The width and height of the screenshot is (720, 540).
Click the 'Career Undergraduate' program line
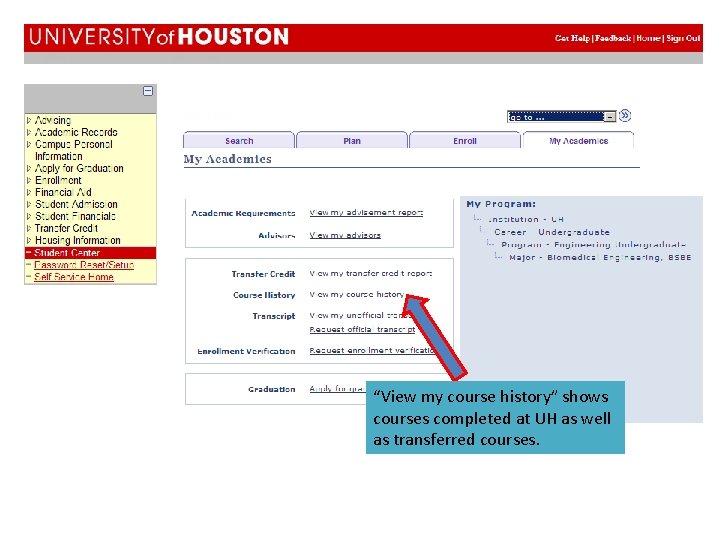(552, 232)
